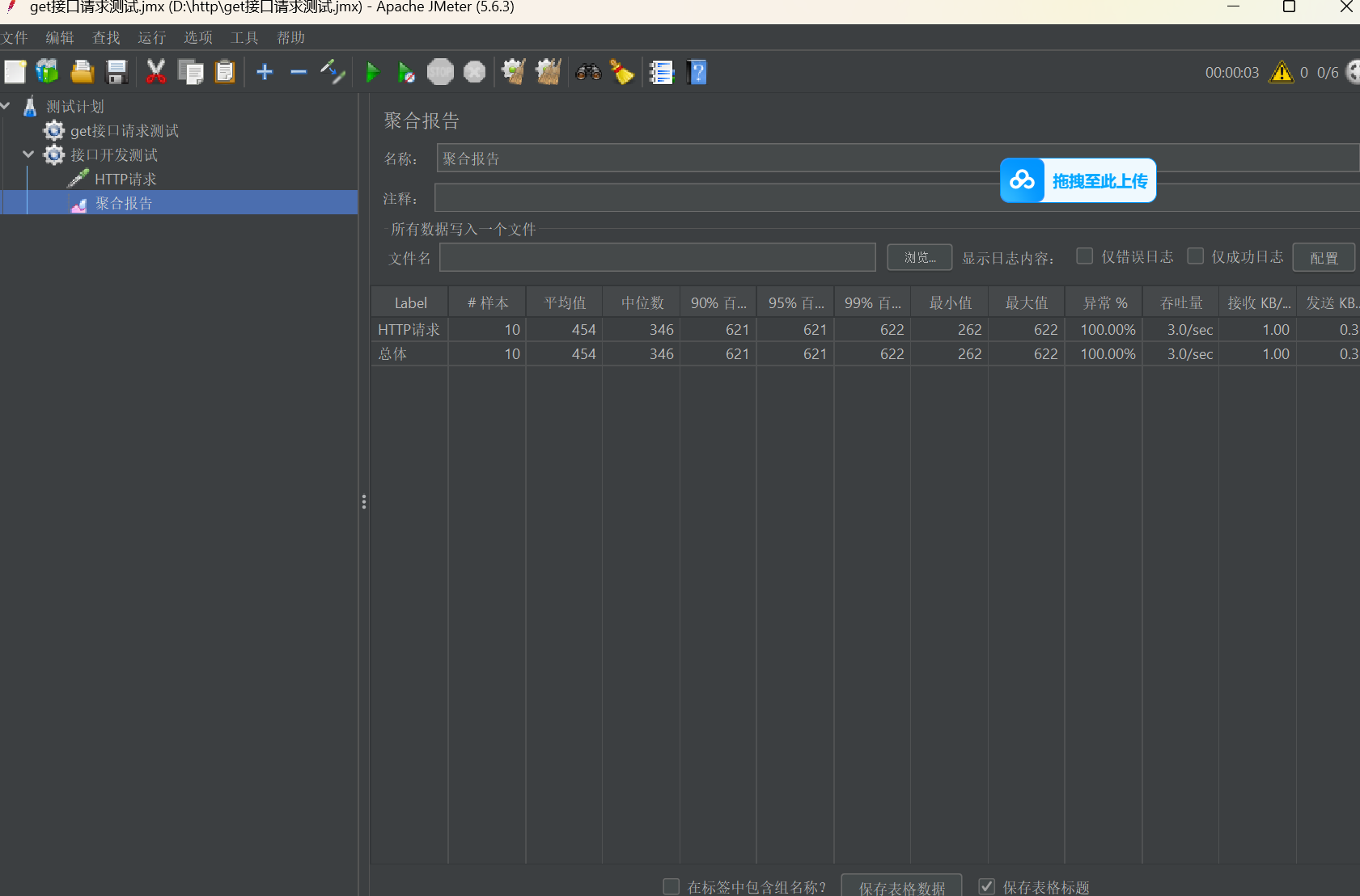Click the Toggle enable/disable icon
The height and width of the screenshot is (896, 1360).
point(333,72)
